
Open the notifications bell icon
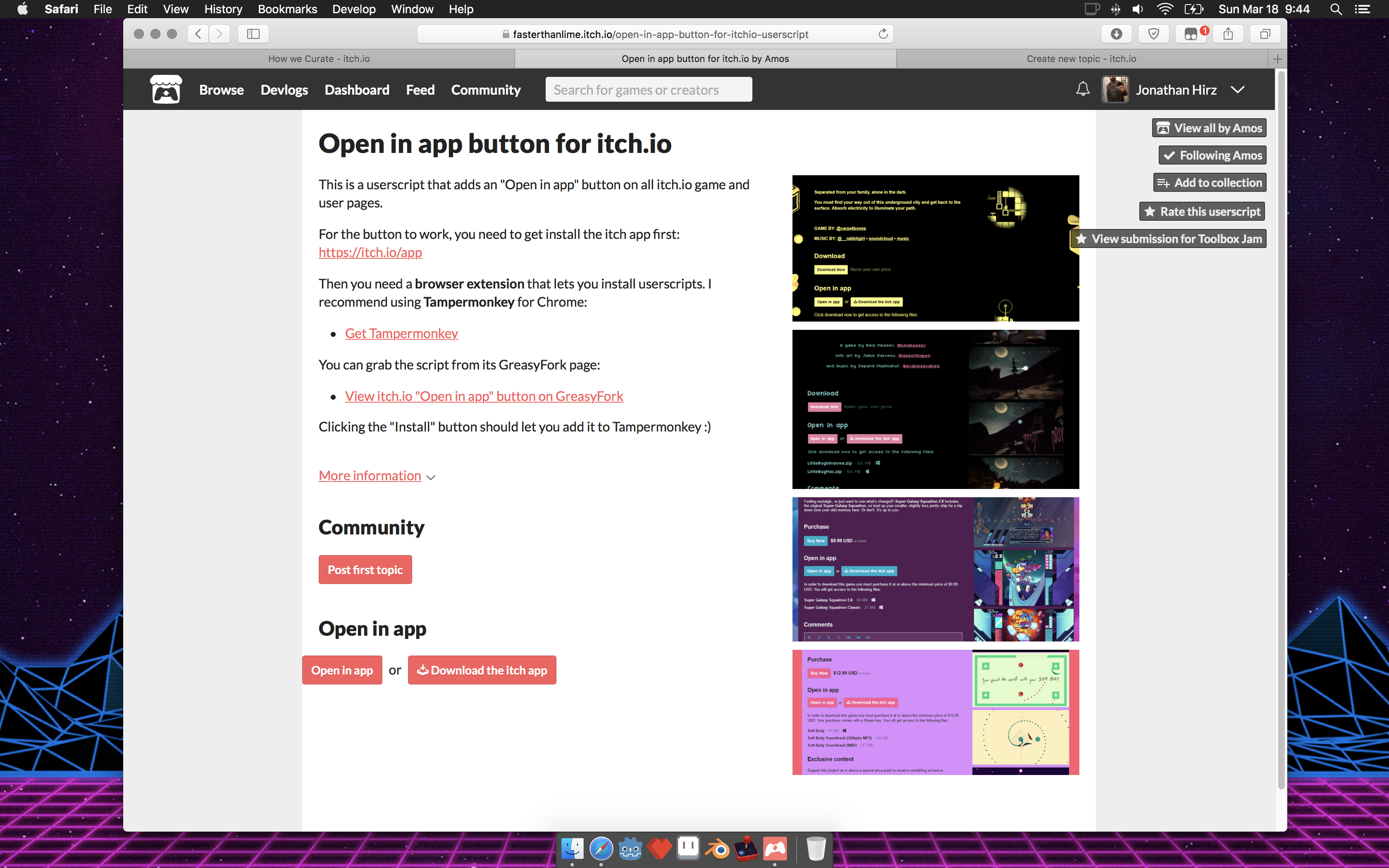point(1083,90)
